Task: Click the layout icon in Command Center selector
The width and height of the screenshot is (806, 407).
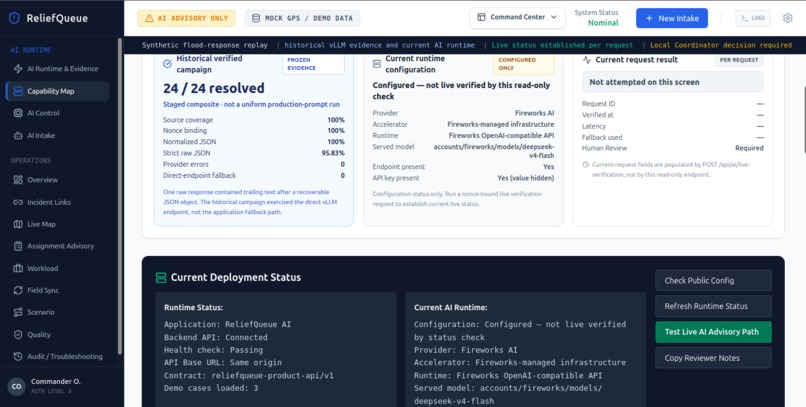Action: point(481,17)
